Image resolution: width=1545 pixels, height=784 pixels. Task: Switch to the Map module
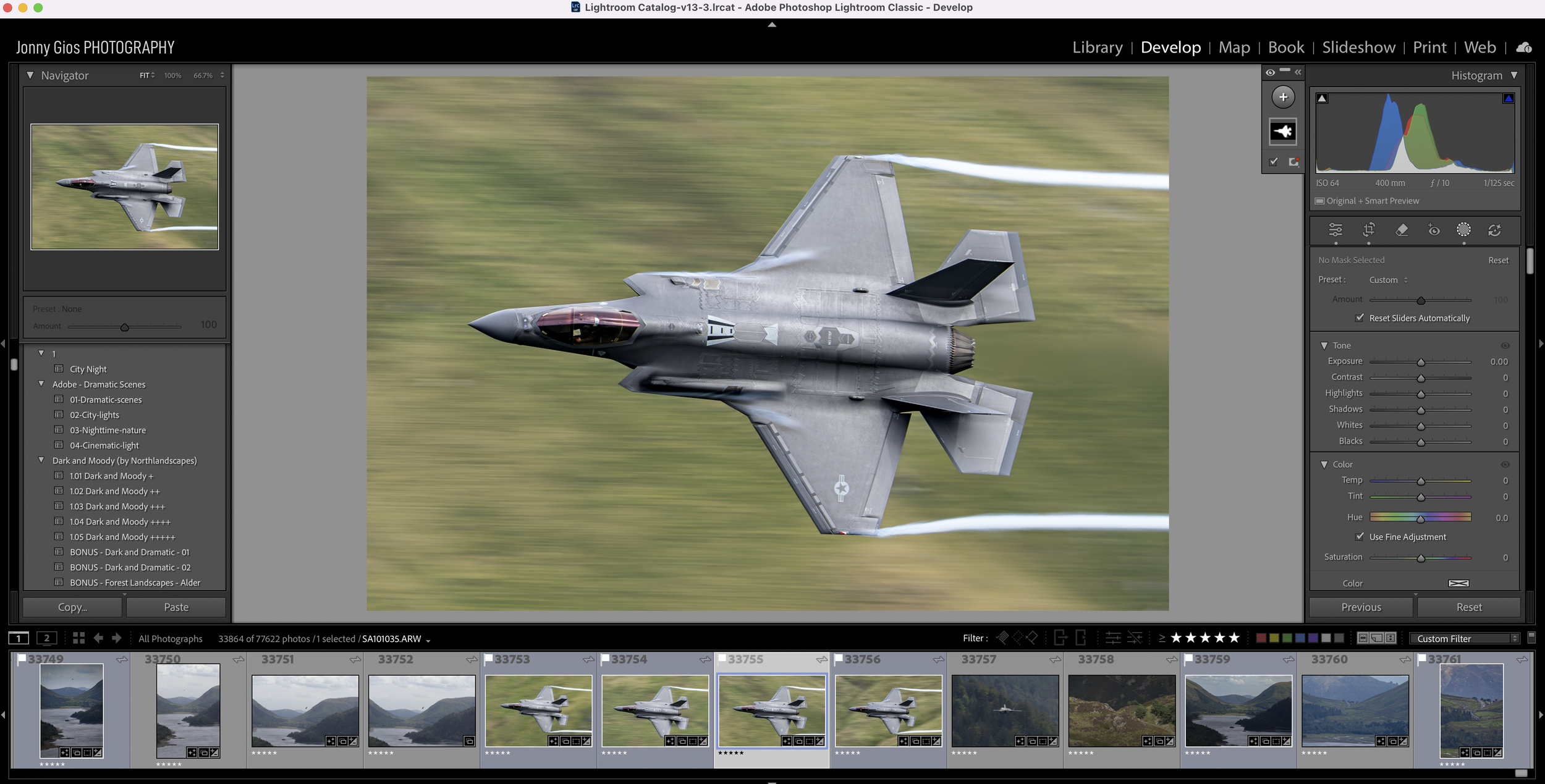pos(1234,48)
